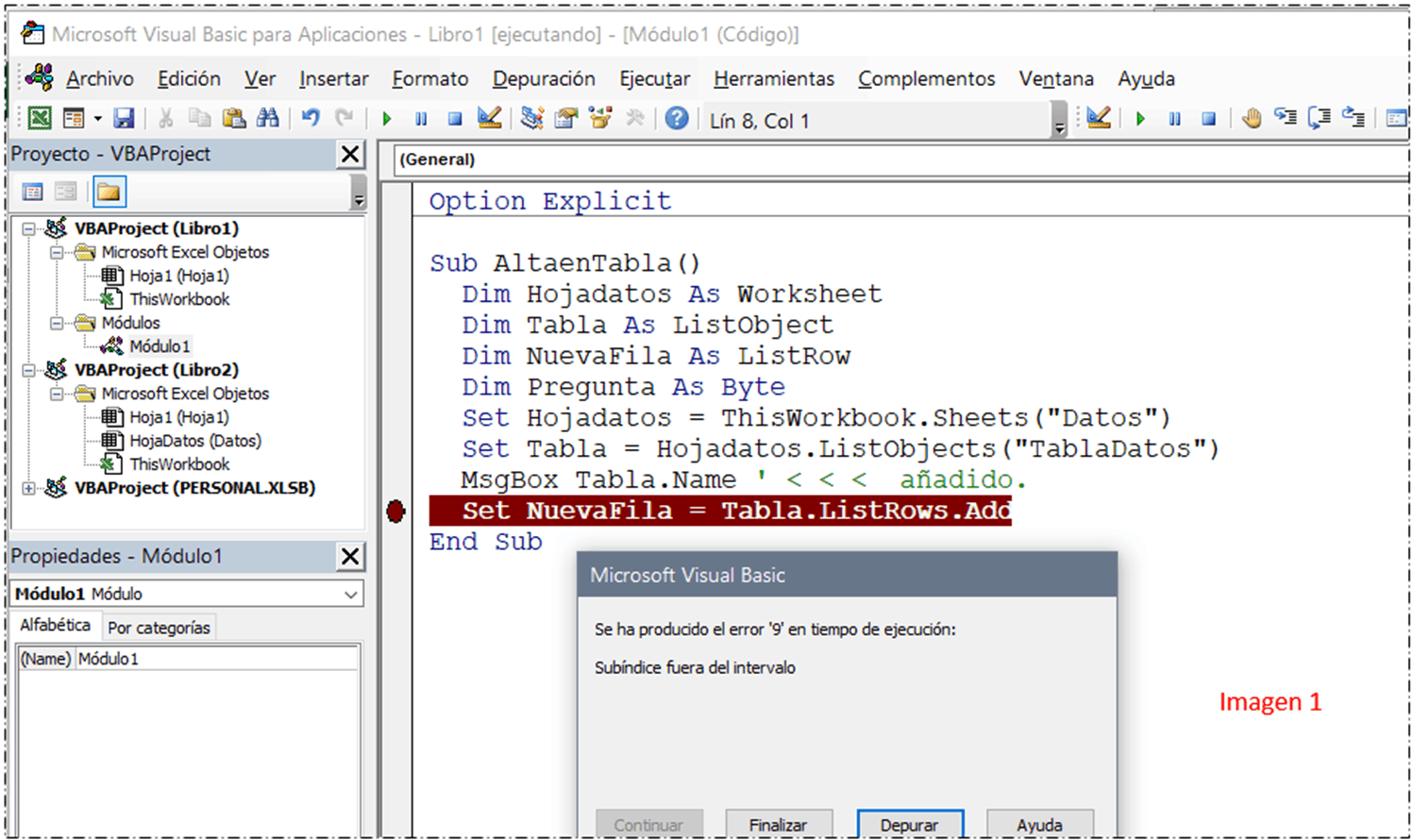Collapse the VBAProject (Libro2) node
The image size is (1413, 840).
coord(29,370)
